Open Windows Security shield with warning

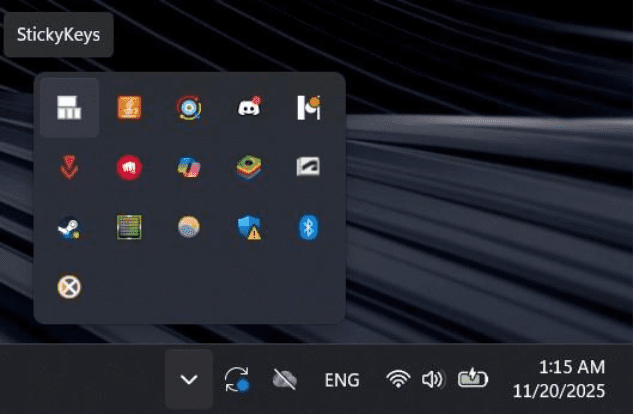(x=249, y=227)
